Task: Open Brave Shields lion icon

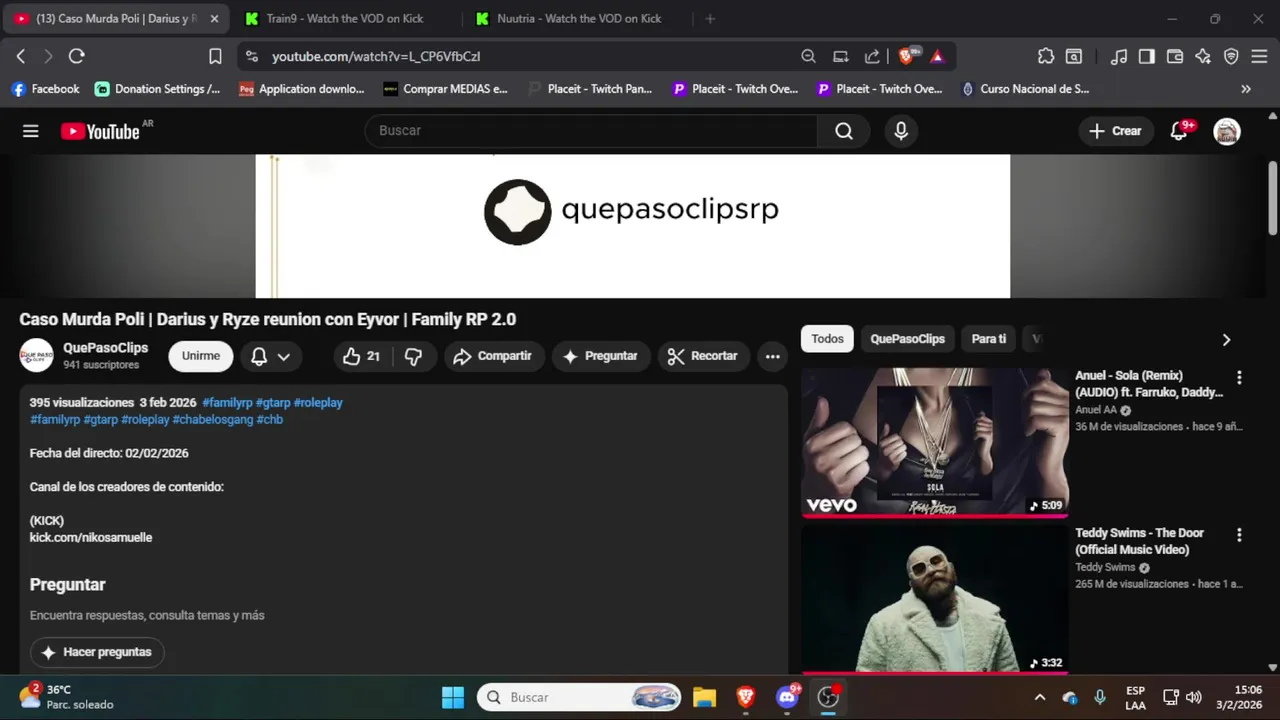Action: point(906,56)
